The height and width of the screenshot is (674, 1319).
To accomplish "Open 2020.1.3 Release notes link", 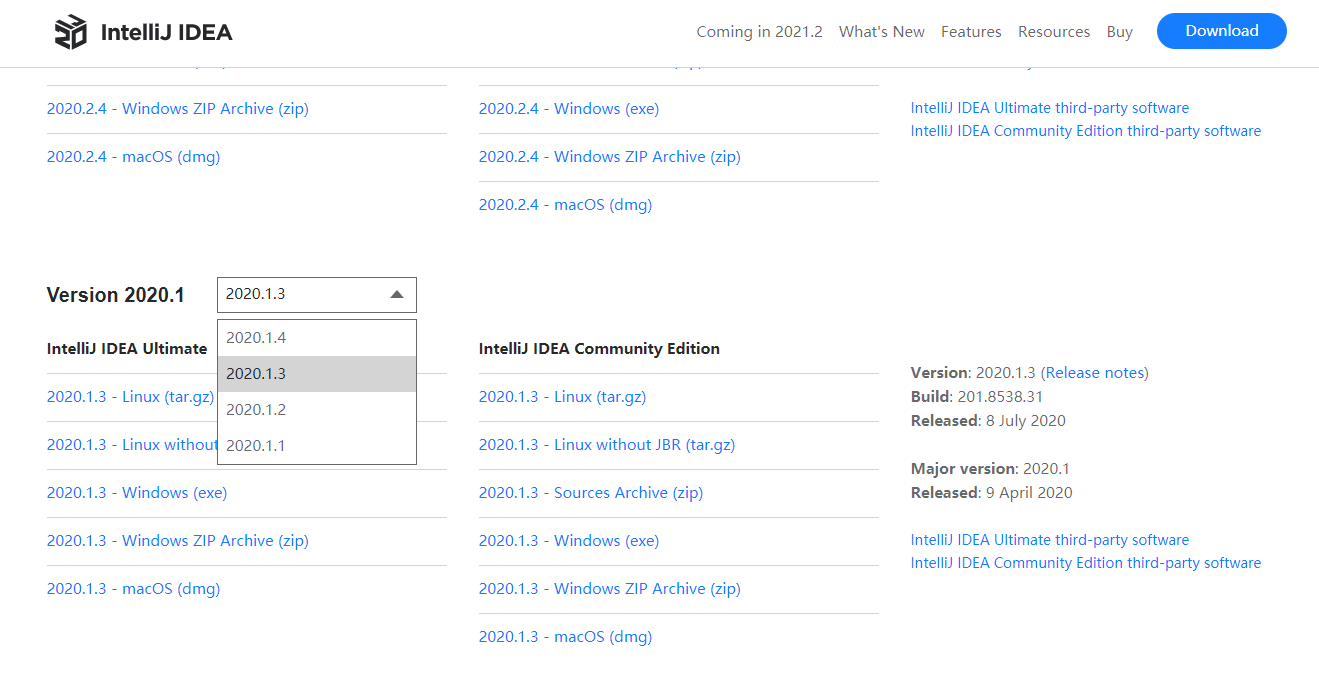I will [x=1097, y=373].
